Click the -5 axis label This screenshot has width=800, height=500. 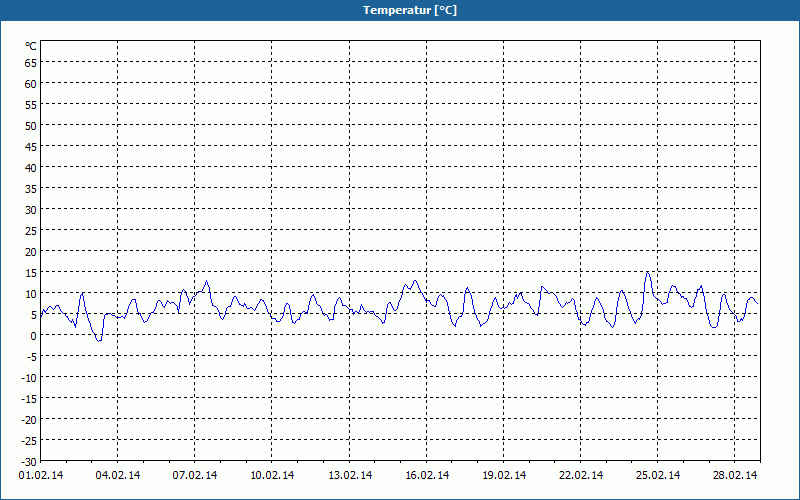[32, 357]
